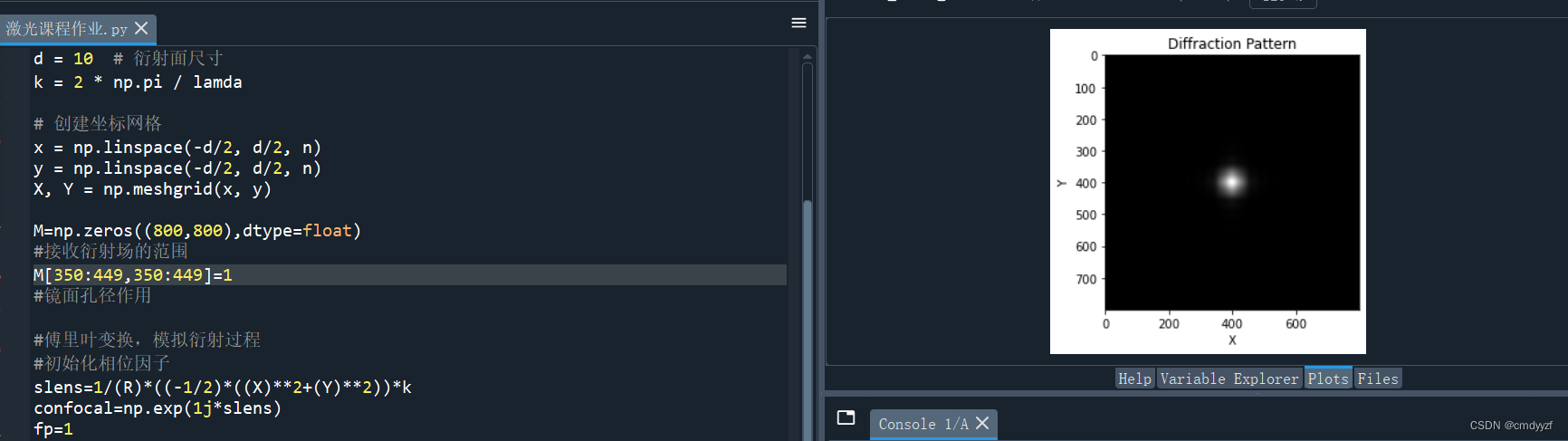The width and height of the screenshot is (1568, 441).
Task: Open the console browse tabs icon
Action: point(846,417)
